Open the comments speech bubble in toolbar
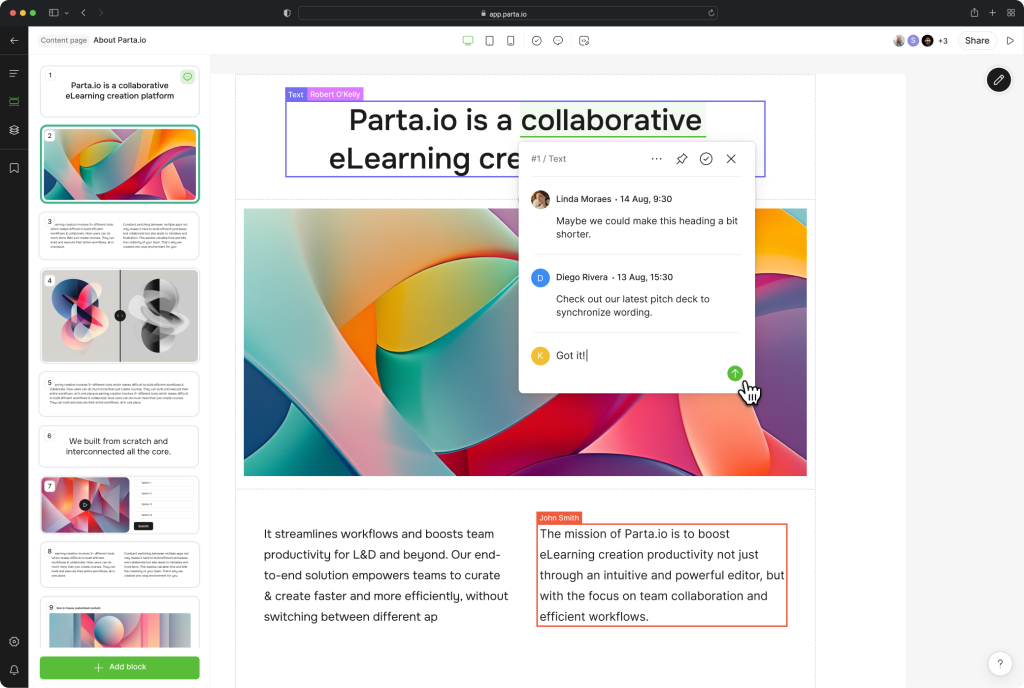Screen dimensions: 1024x688 pyautogui.click(x=558, y=41)
